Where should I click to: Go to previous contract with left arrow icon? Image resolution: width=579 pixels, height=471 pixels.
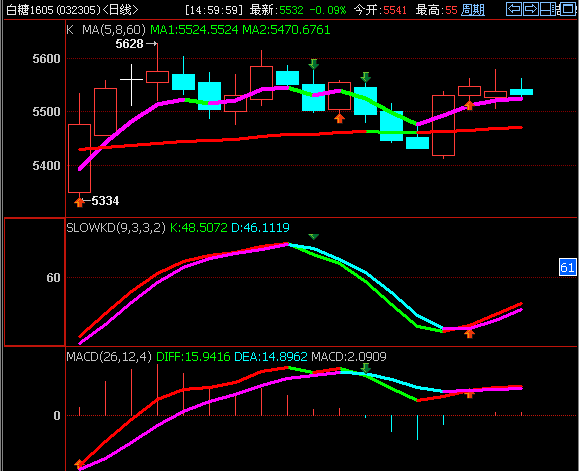point(514,9)
